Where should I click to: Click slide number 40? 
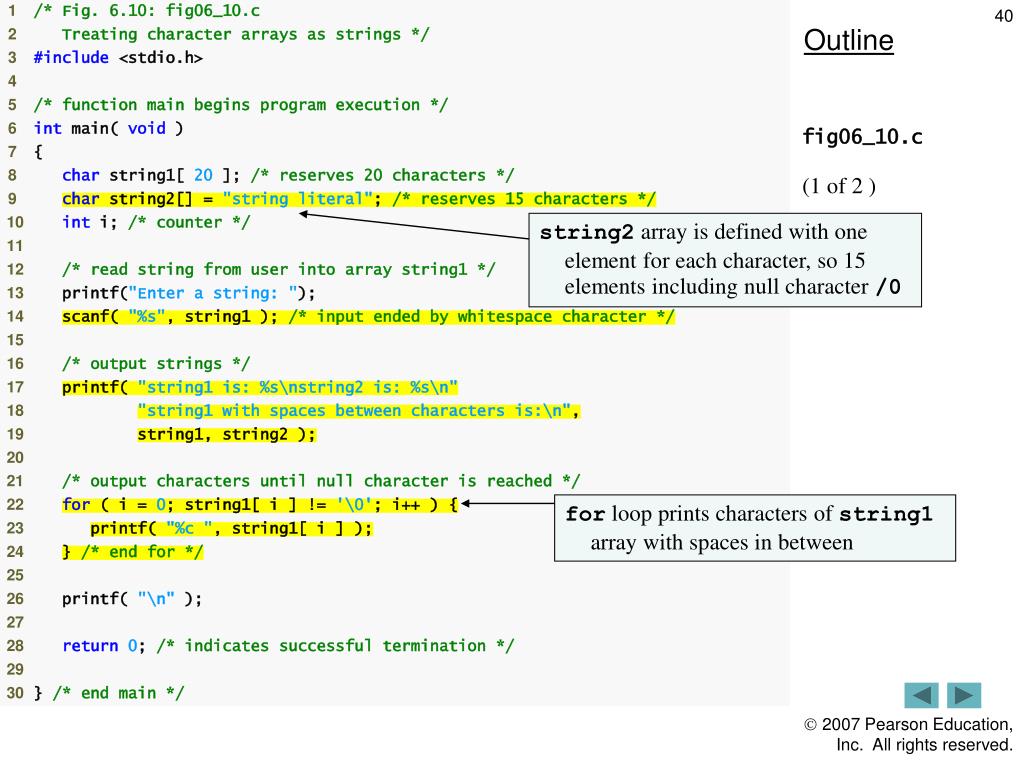coord(1003,16)
